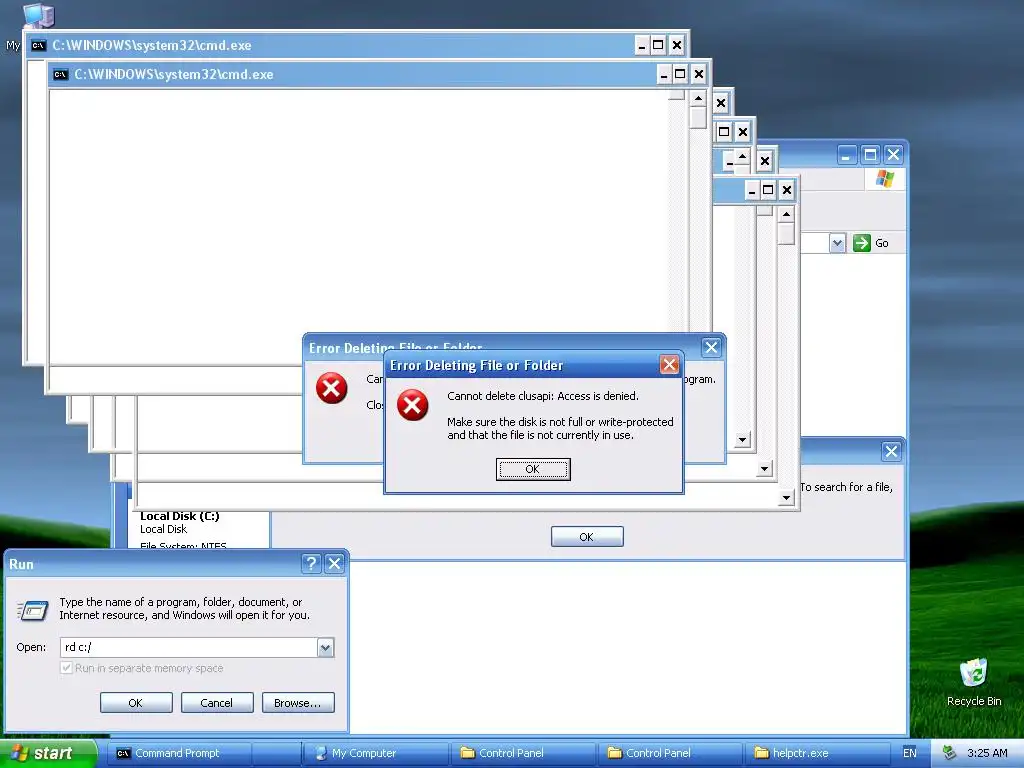Maximize the fourth stacked cmd window
Screen dimensions: 1024x768
(724, 132)
